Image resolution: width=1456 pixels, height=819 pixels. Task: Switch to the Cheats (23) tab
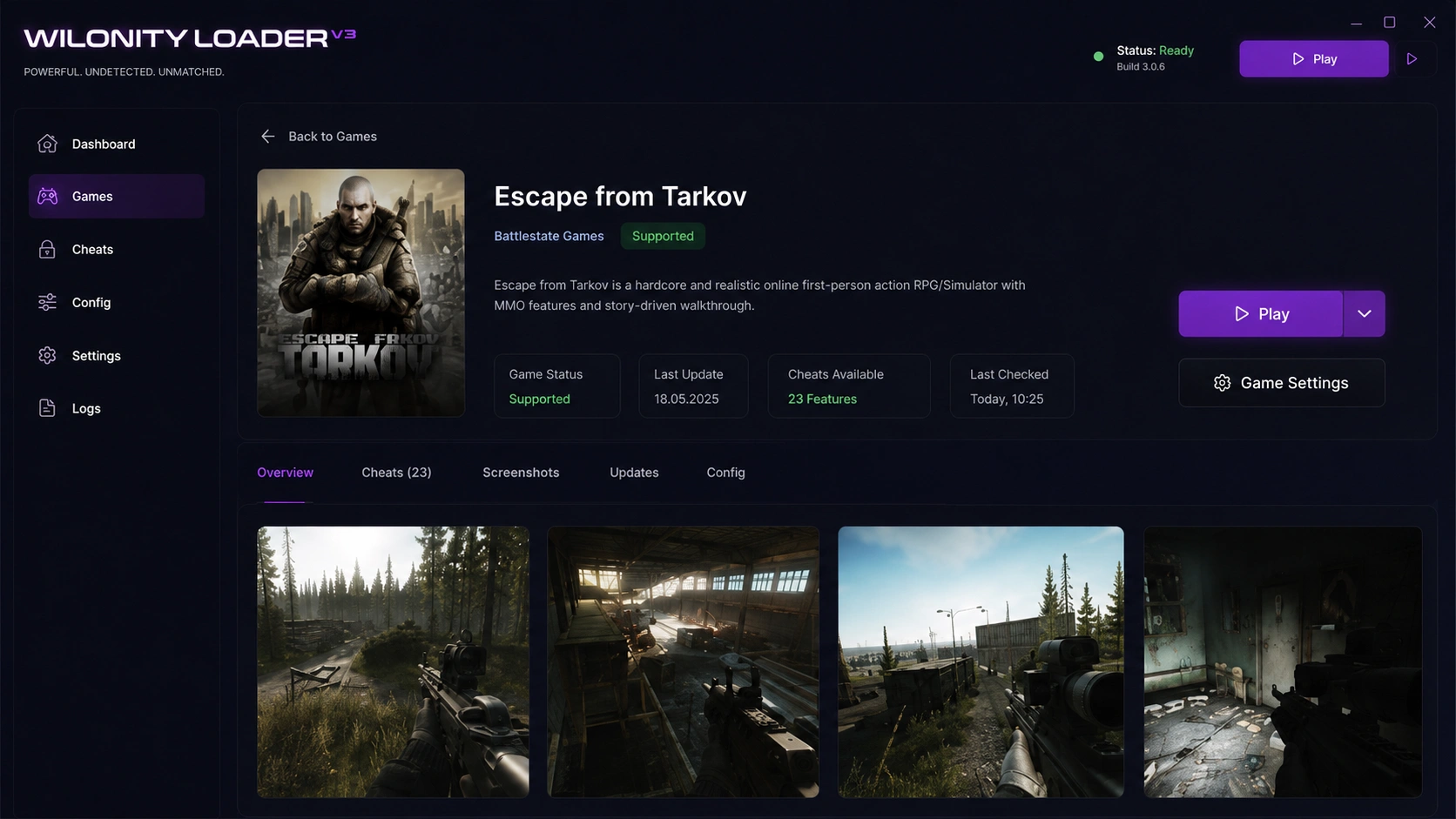pos(396,473)
